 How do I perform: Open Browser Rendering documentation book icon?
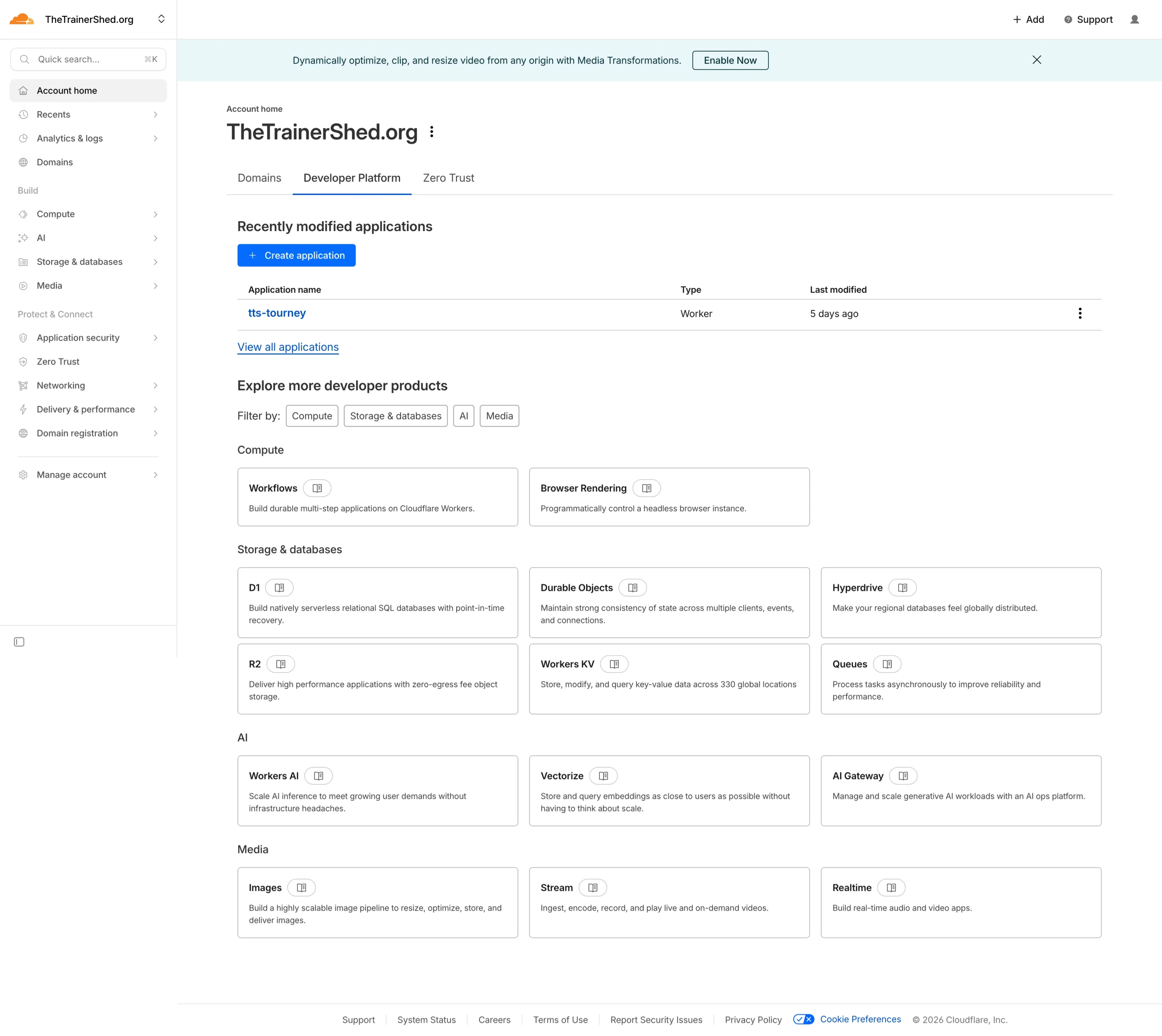(646, 488)
